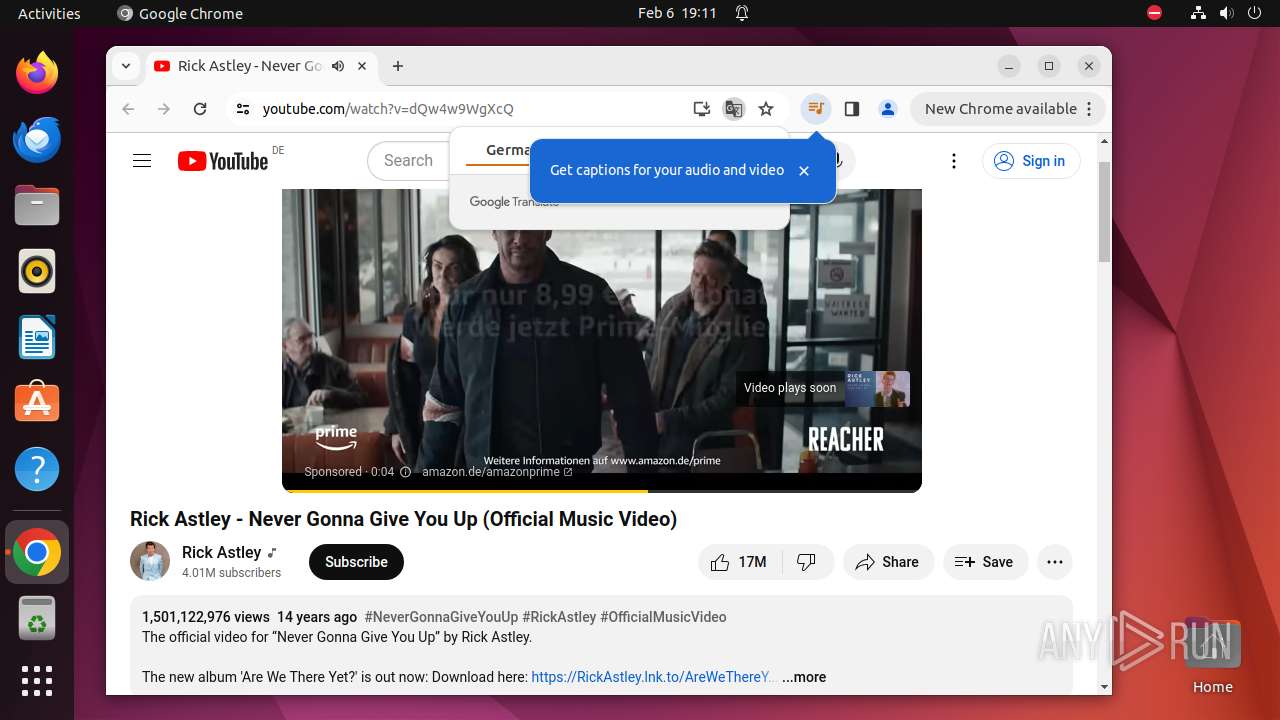
Task: Open the Files manager in the dock
Action: (37, 205)
